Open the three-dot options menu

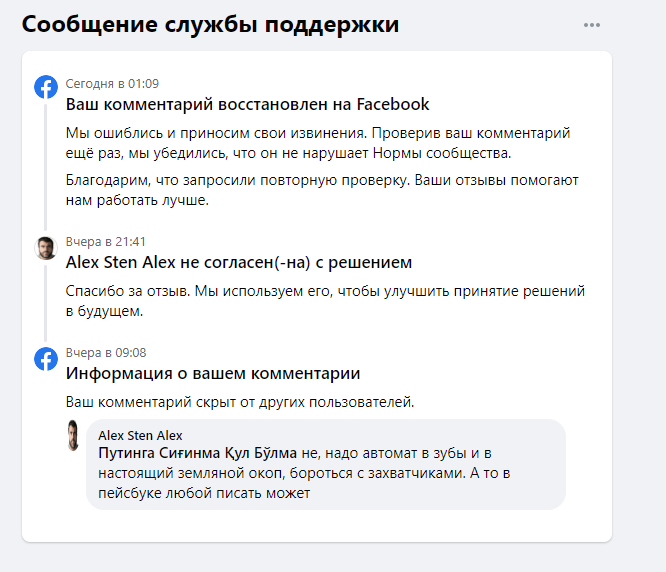(592, 25)
